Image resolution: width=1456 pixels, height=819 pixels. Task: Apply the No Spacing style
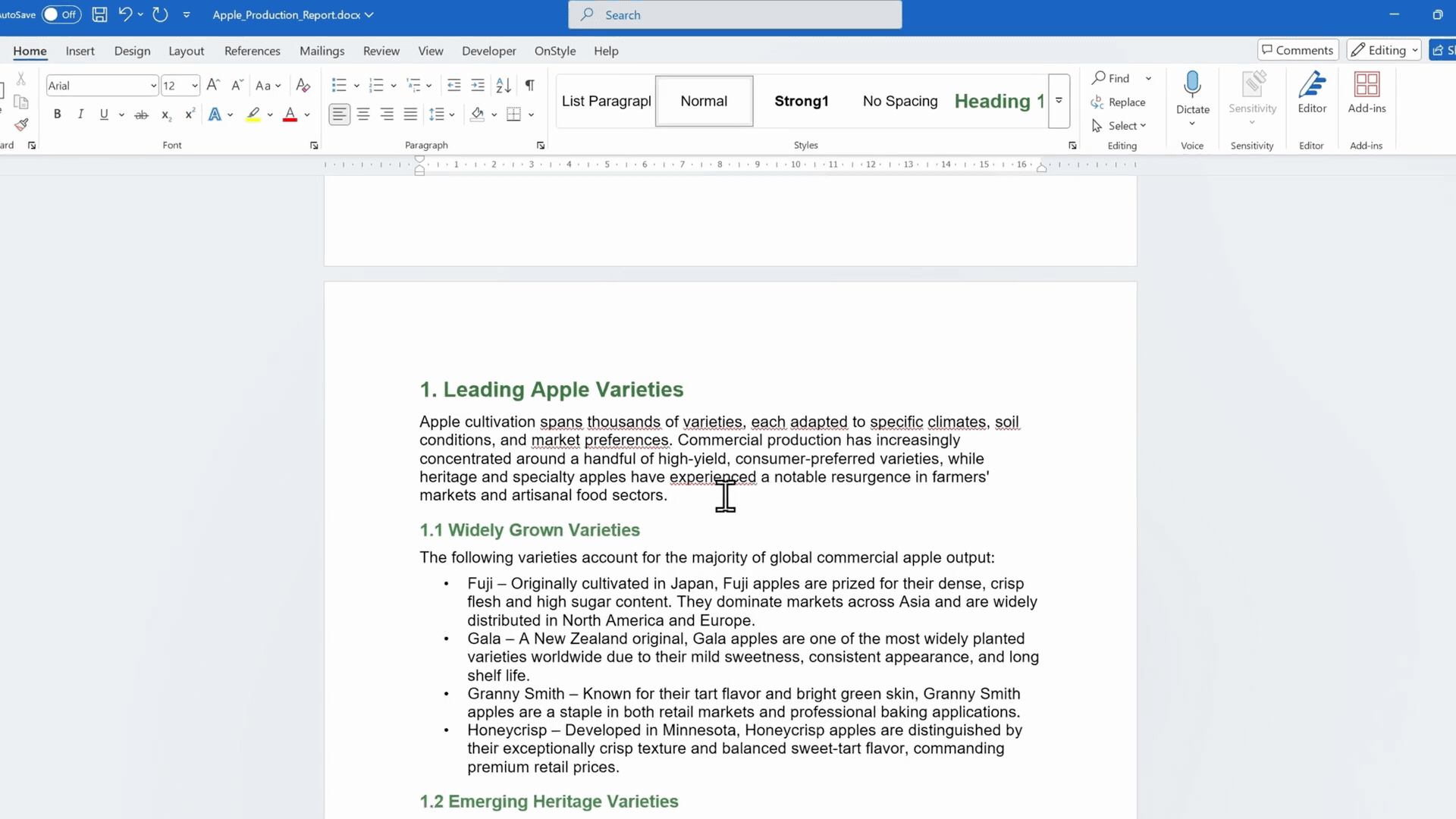tap(900, 101)
